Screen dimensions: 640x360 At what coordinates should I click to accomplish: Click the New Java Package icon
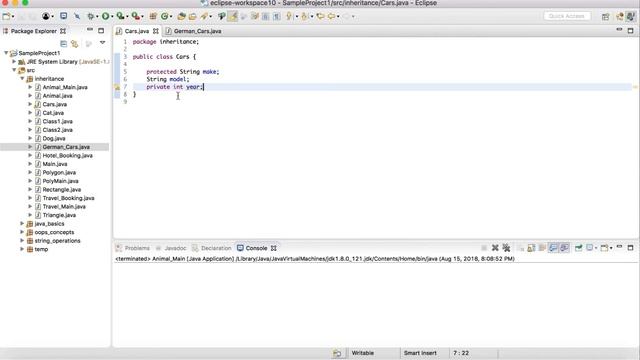[153, 16]
